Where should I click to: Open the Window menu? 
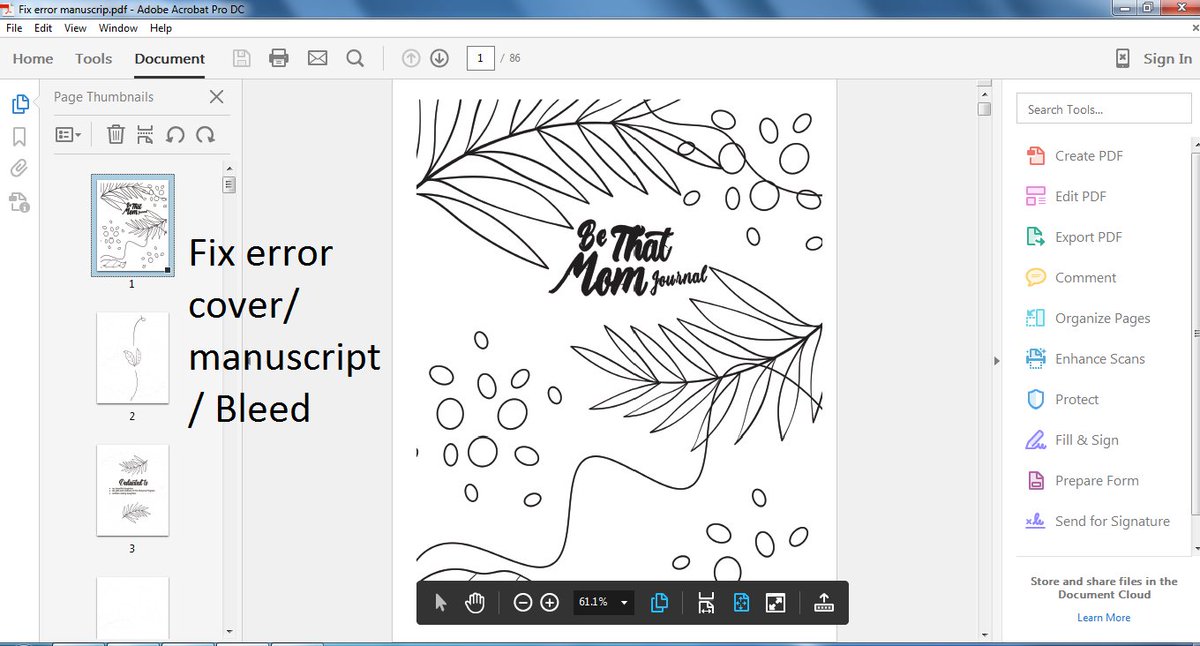click(118, 28)
